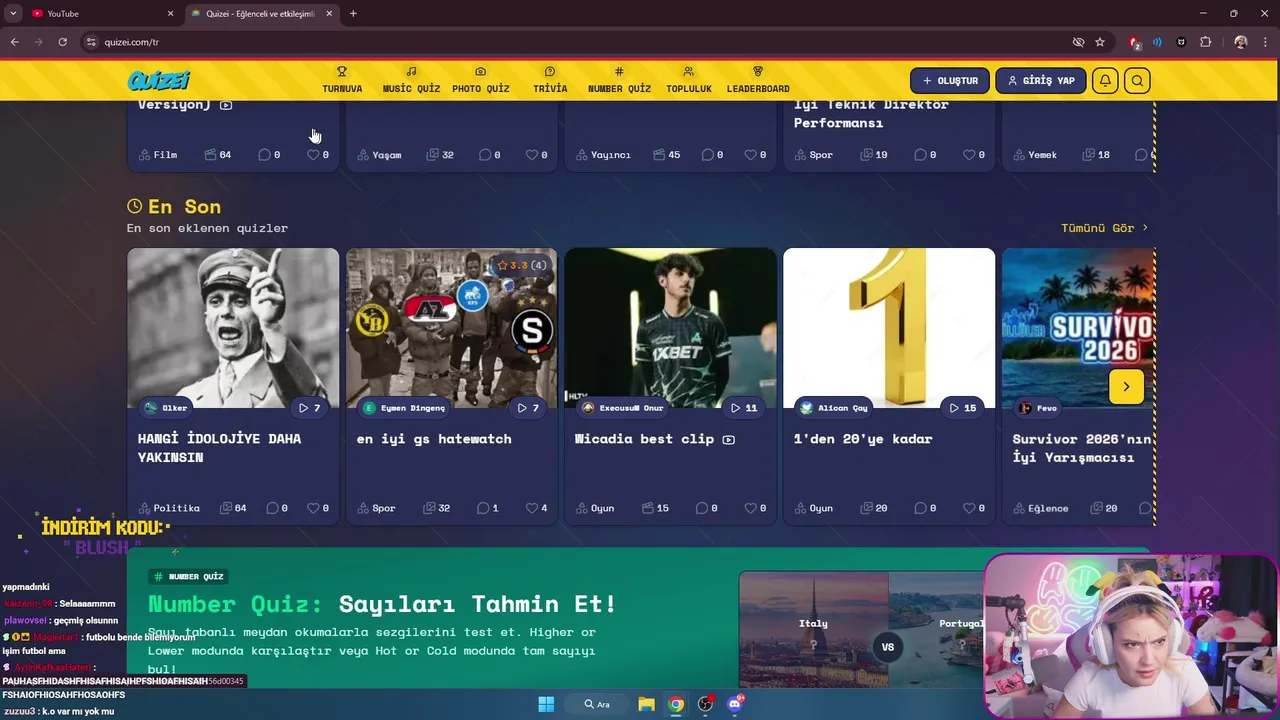This screenshot has height=720, width=1280.
Task: Open comments on Wicadia best clip
Action: point(706,508)
